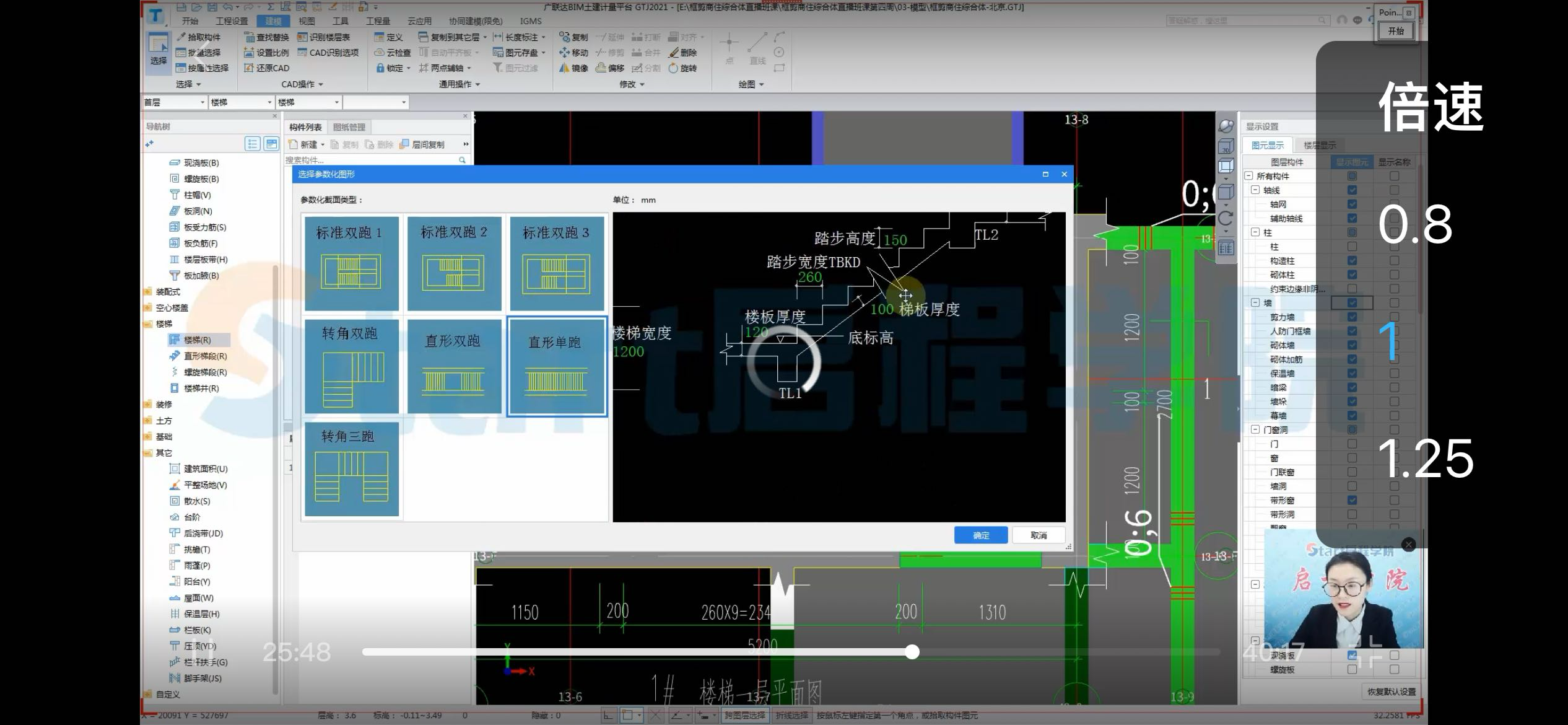Click the video progress bar handle

coord(912,651)
